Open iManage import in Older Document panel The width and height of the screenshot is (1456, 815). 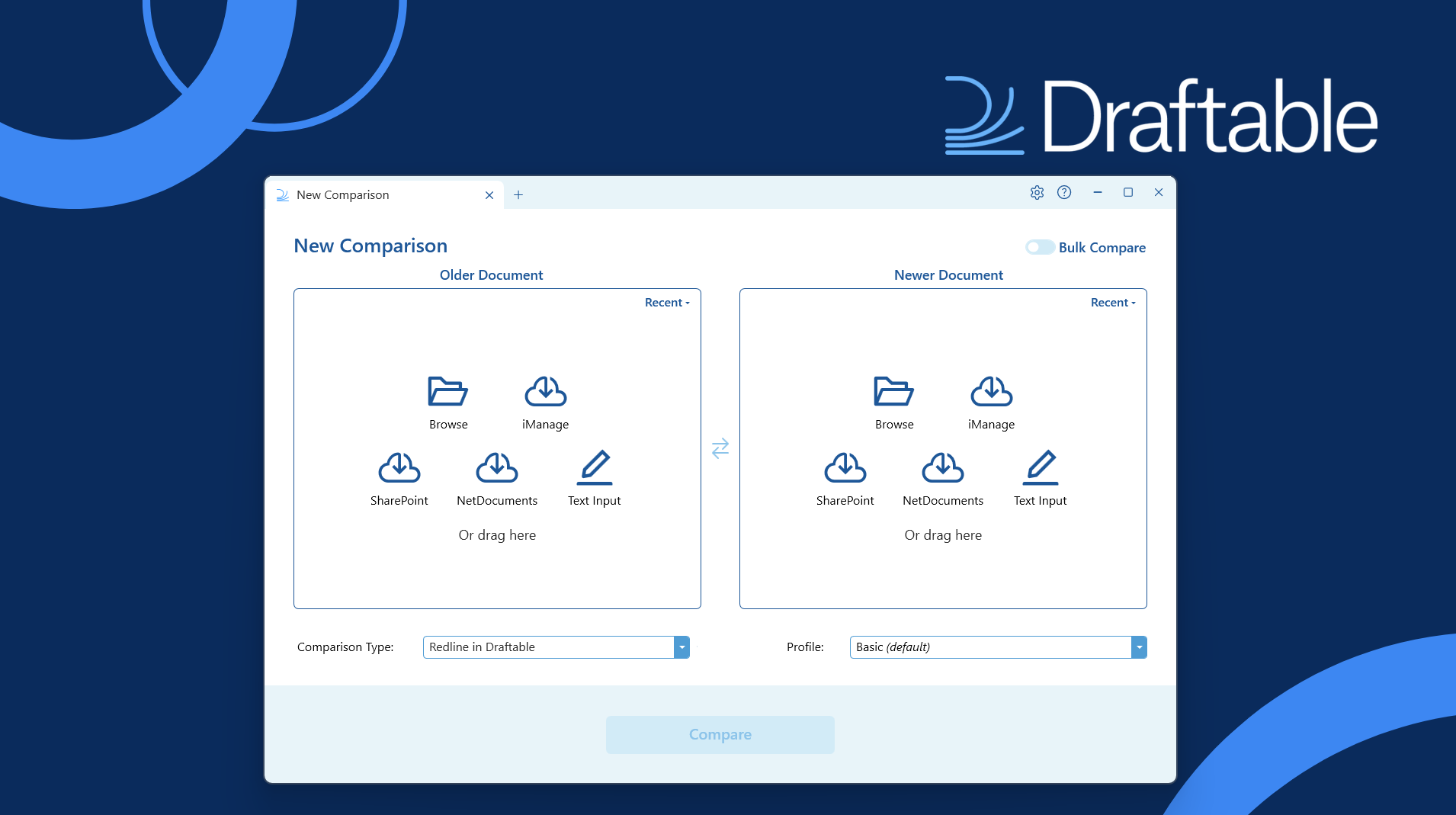point(545,392)
